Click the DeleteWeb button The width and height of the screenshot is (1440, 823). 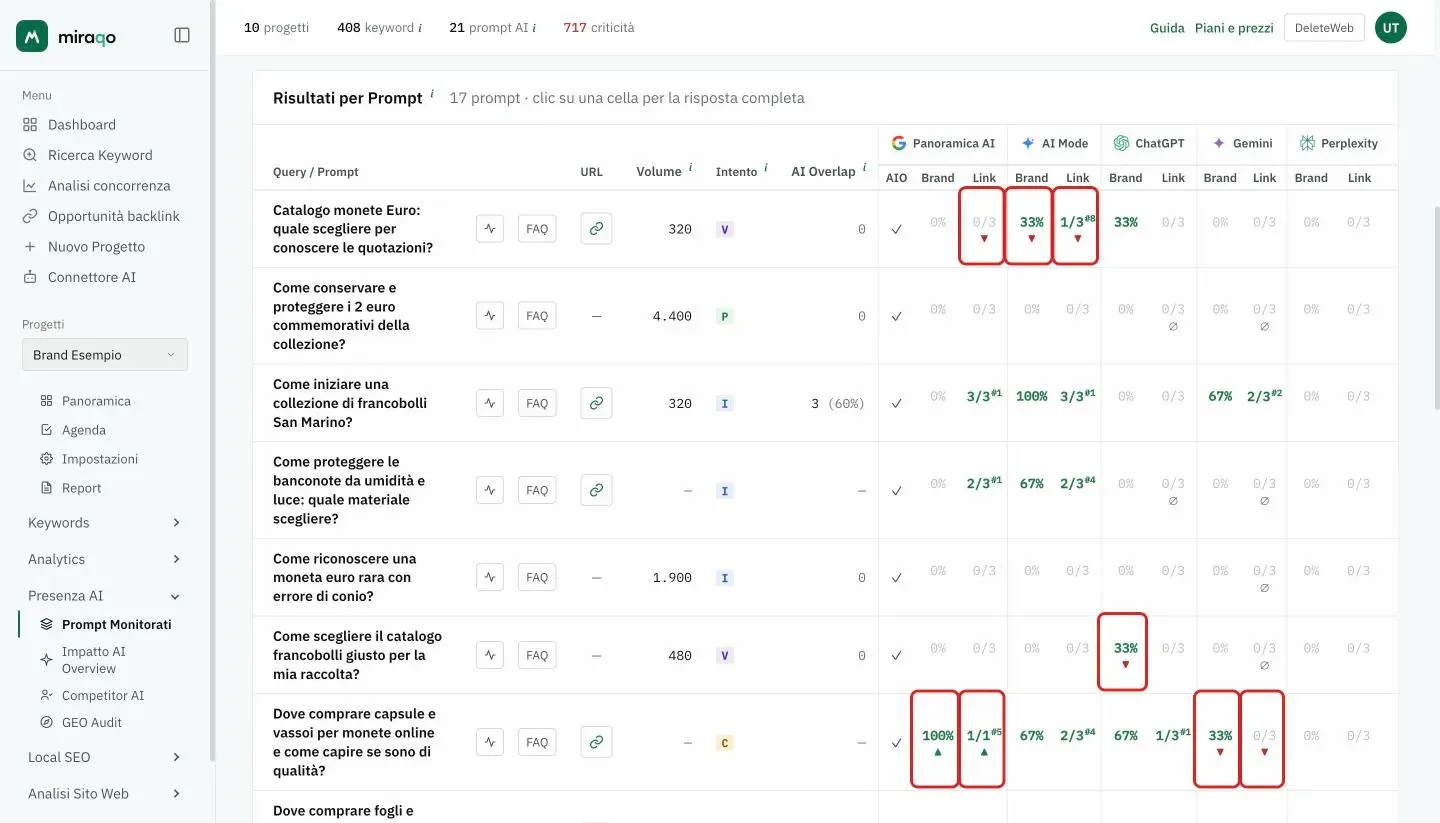pos(1324,28)
